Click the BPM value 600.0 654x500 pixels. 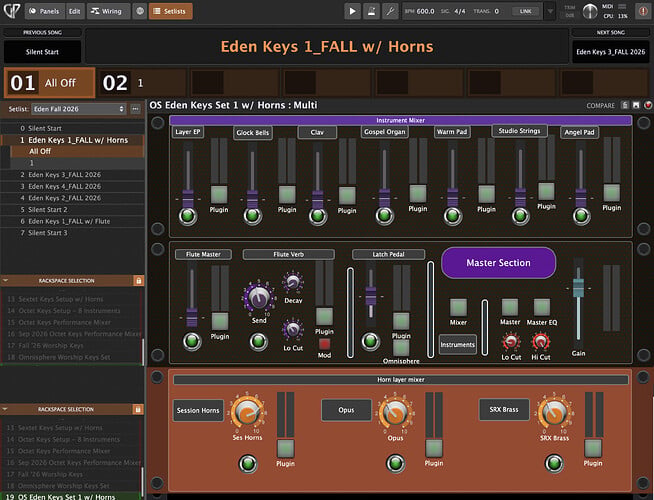[425, 11]
